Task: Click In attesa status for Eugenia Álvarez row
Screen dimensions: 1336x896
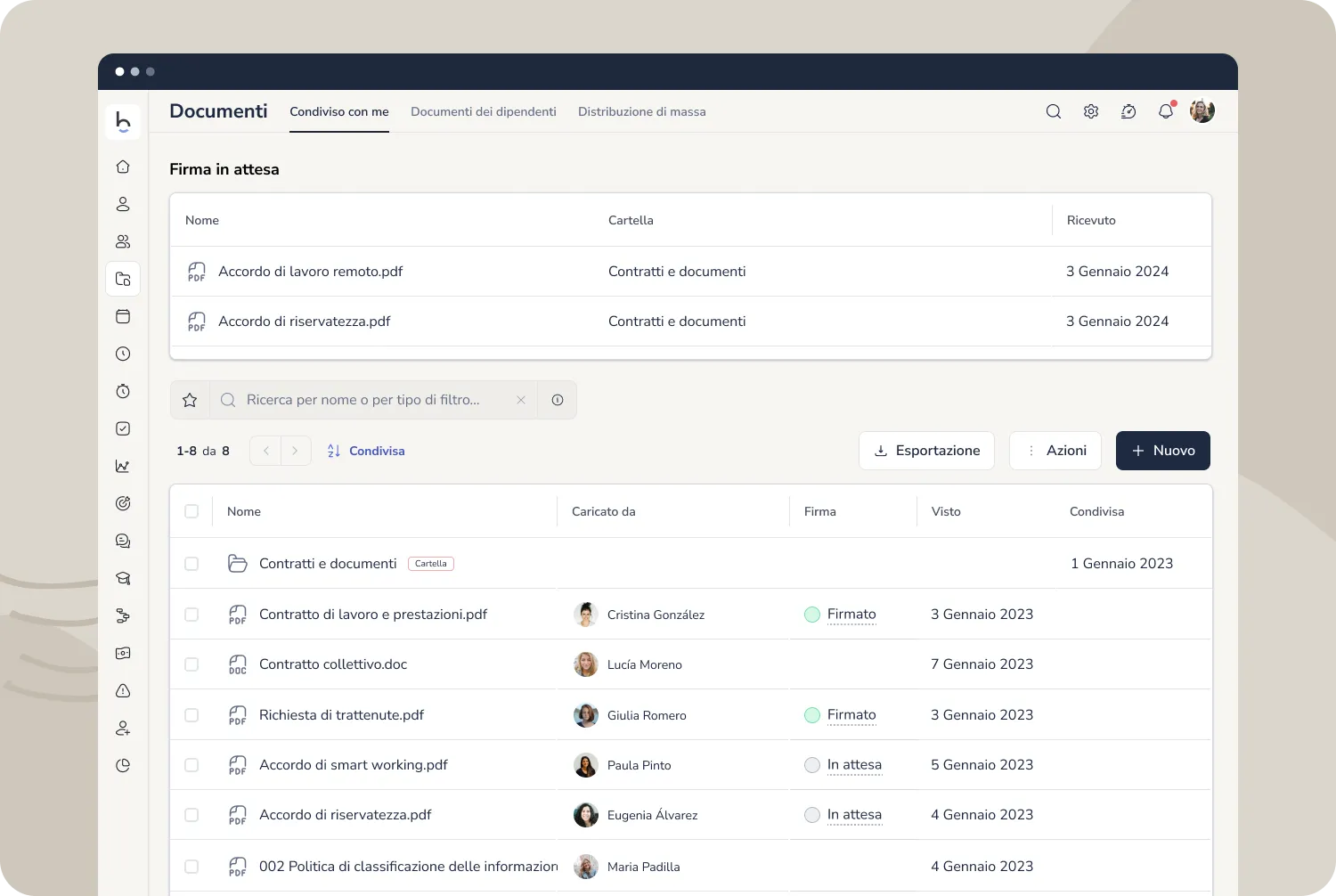Action: (x=854, y=815)
